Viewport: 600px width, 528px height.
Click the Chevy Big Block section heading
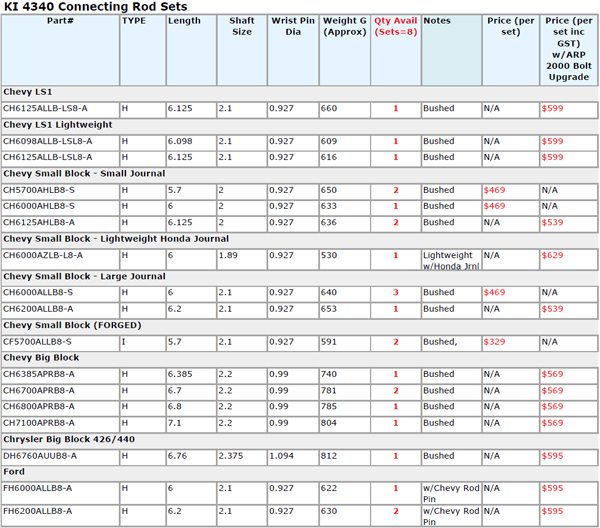click(x=41, y=358)
